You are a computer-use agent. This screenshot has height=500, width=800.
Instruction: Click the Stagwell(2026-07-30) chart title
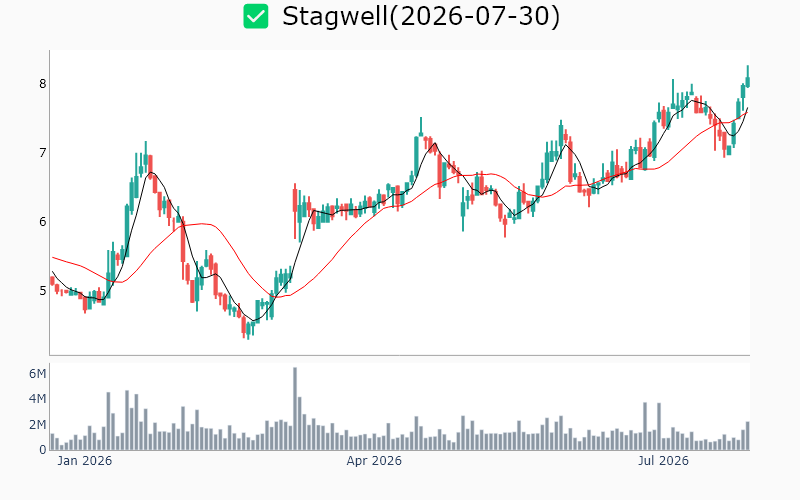pos(421,16)
